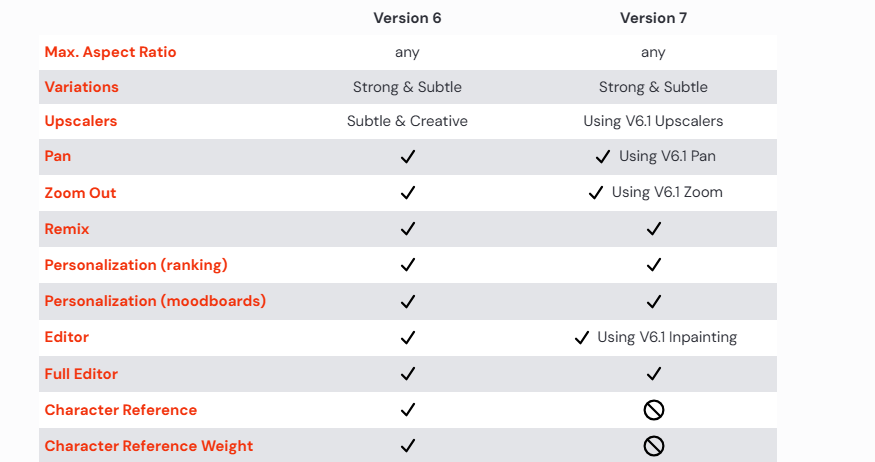This screenshot has width=875, height=462.
Task: Click Version 6 Editor checkmark
Action: (x=407, y=338)
